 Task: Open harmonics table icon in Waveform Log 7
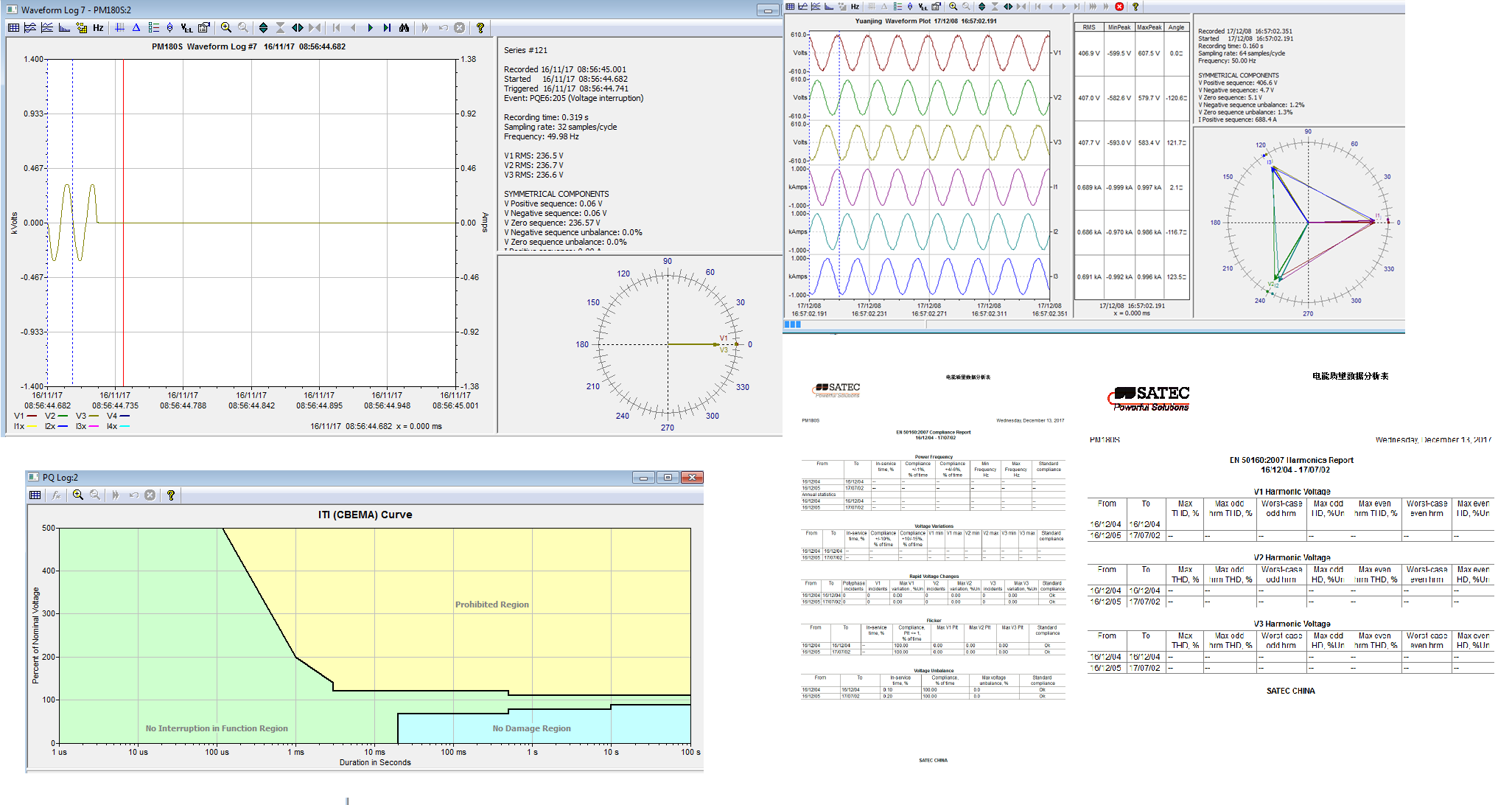click(x=81, y=28)
